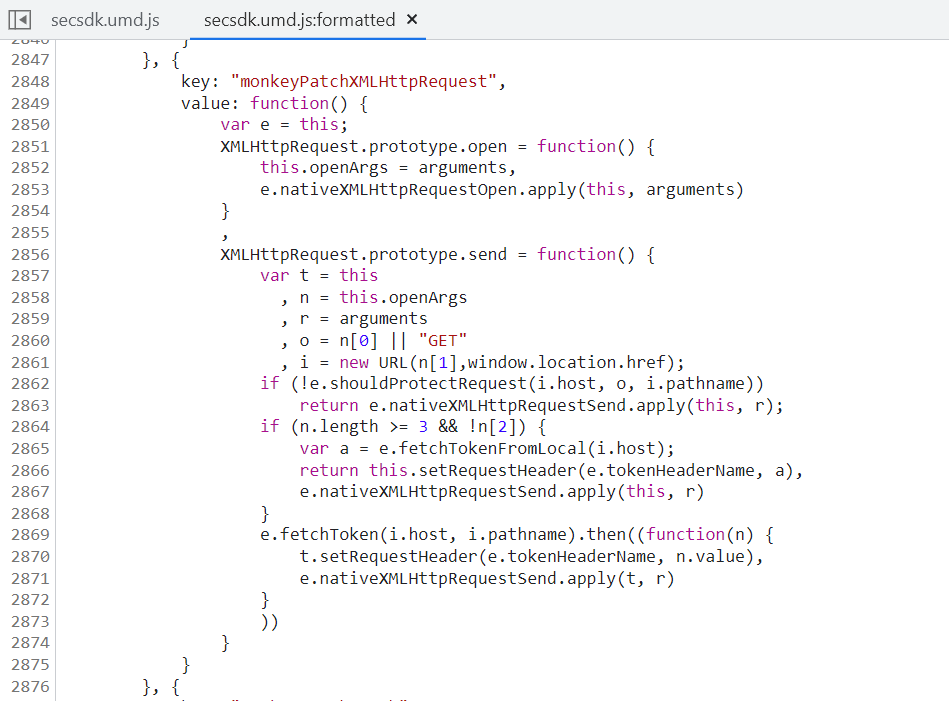
Task: Set a breakpoint on line 2850
Action: click(x=30, y=125)
